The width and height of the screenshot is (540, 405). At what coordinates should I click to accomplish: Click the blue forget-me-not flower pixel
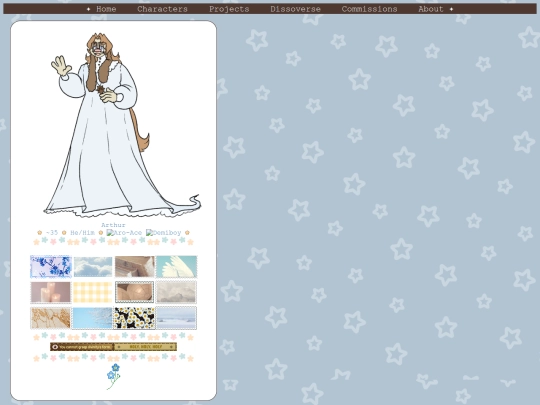click(113, 377)
